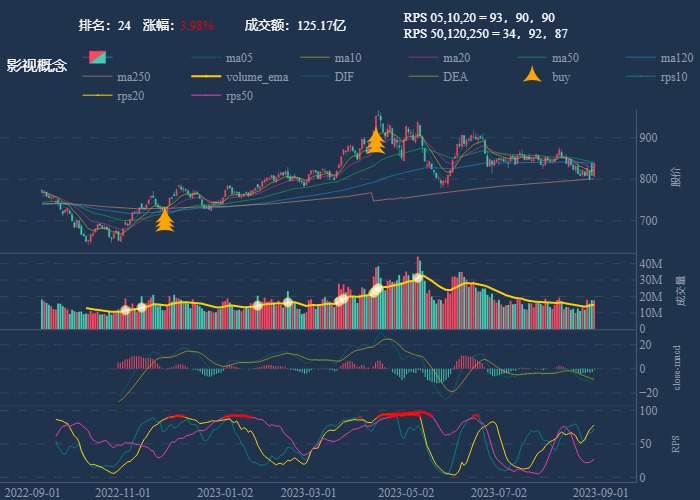This screenshot has width=700, height=500.
Task: Toggle rps10 legend entry
Action: pyautogui.click(x=674, y=77)
